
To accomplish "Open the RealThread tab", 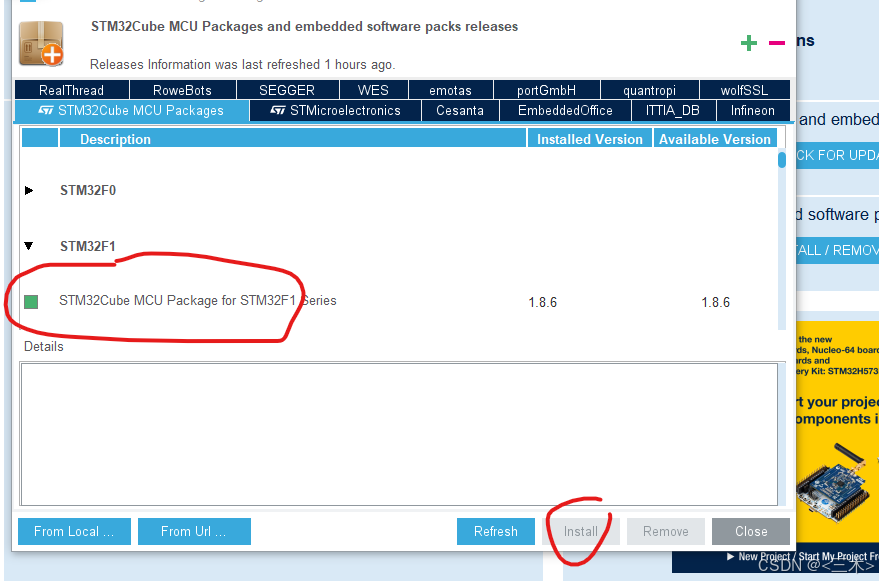I will pyautogui.click(x=72, y=90).
